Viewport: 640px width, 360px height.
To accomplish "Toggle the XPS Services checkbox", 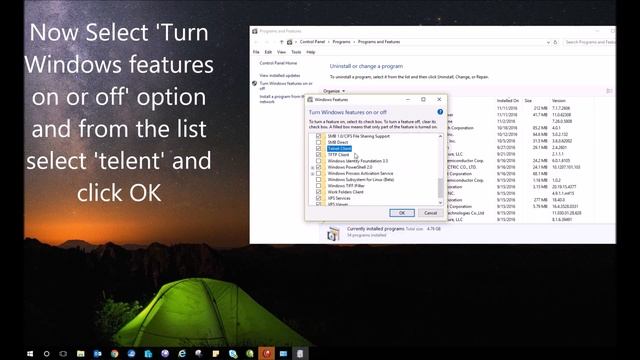I will click(318, 198).
